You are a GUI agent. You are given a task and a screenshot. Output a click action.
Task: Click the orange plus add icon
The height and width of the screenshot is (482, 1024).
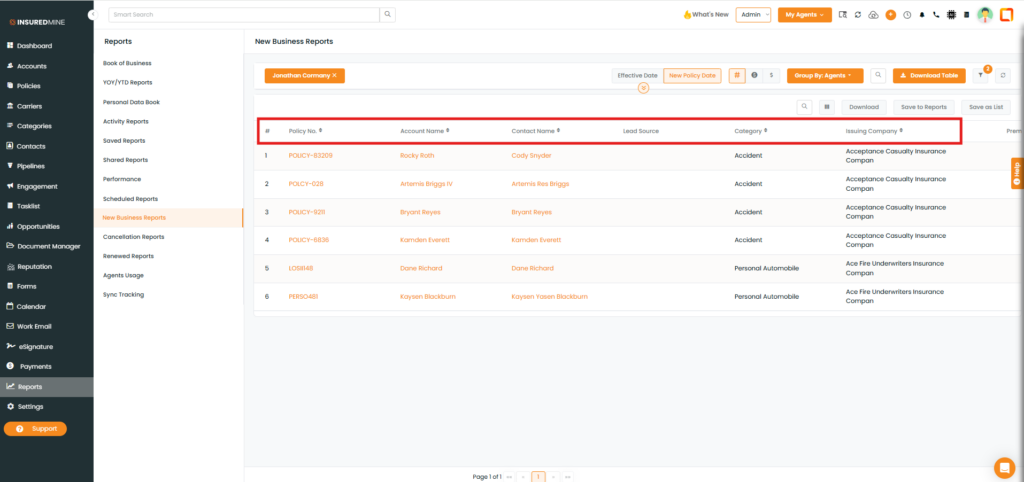point(890,15)
